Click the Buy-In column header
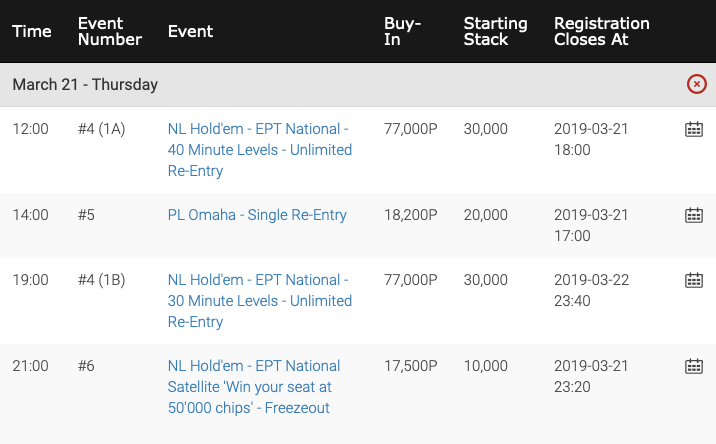Viewport: 716px width, 444px height. (402, 32)
